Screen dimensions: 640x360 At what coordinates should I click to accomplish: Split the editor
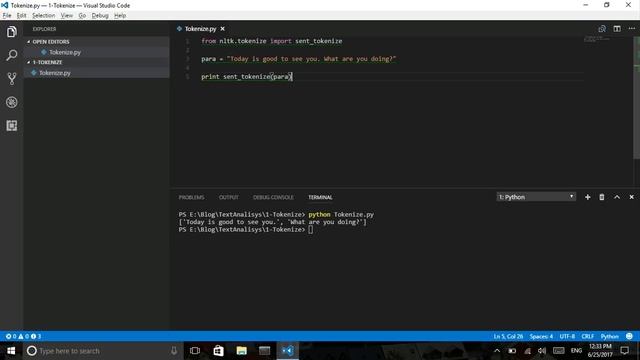tap(617, 29)
